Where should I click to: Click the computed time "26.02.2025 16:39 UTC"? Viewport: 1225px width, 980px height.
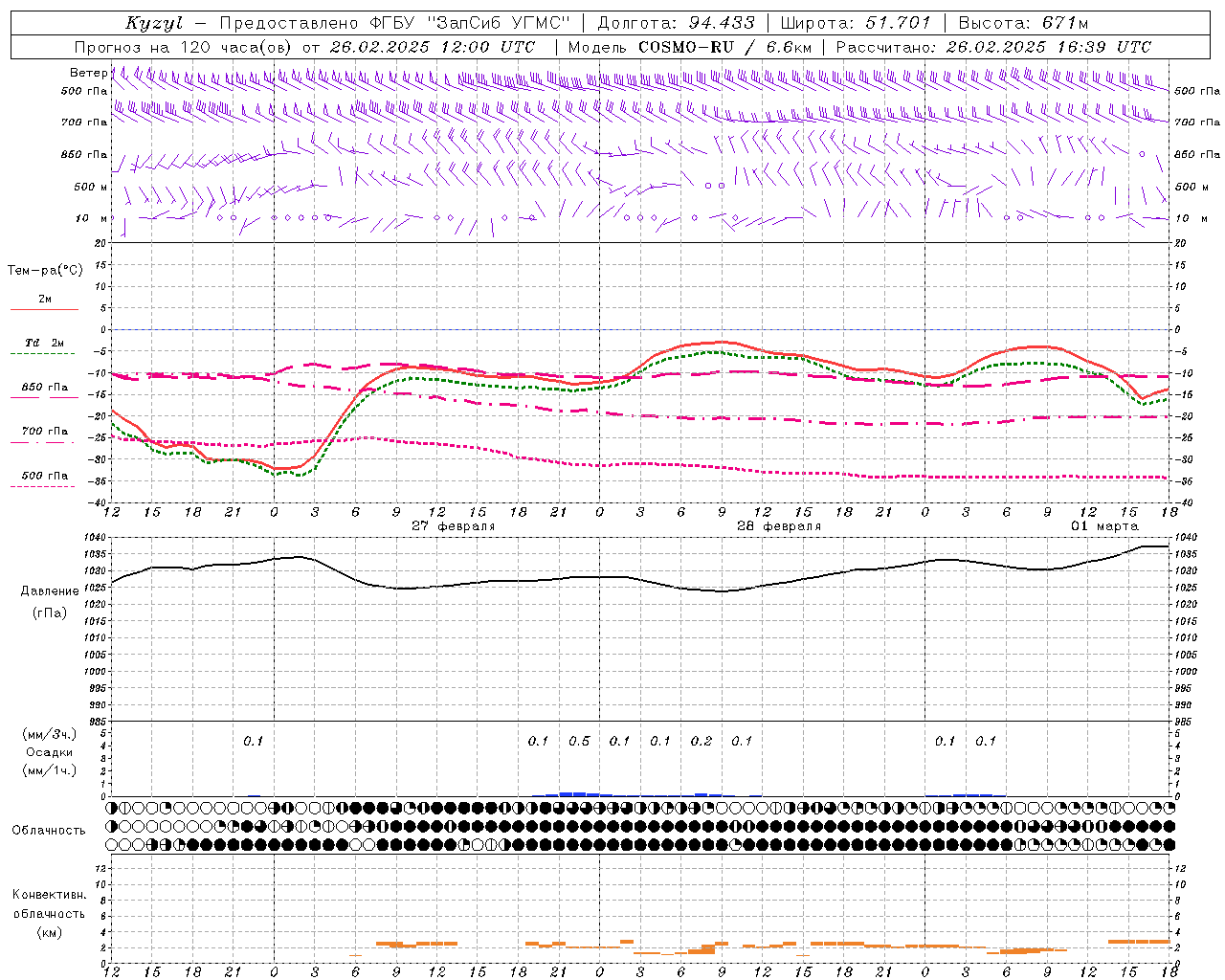point(1049,47)
